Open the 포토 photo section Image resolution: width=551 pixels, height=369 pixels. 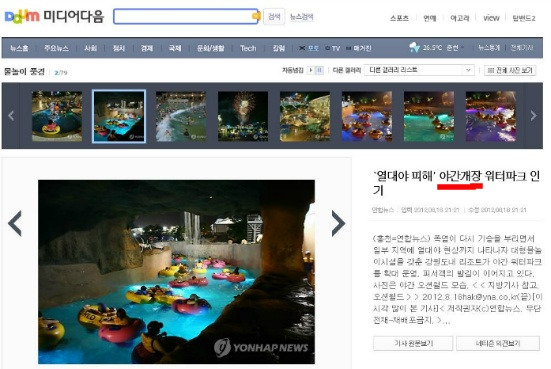[309, 48]
